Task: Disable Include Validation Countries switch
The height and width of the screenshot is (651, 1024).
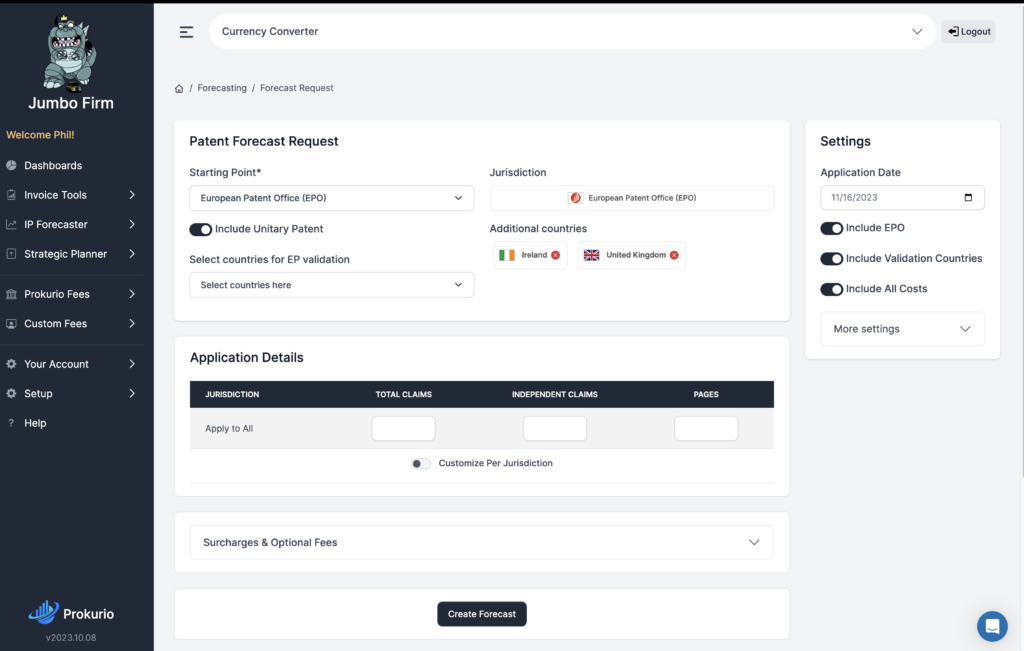Action: 831,259
